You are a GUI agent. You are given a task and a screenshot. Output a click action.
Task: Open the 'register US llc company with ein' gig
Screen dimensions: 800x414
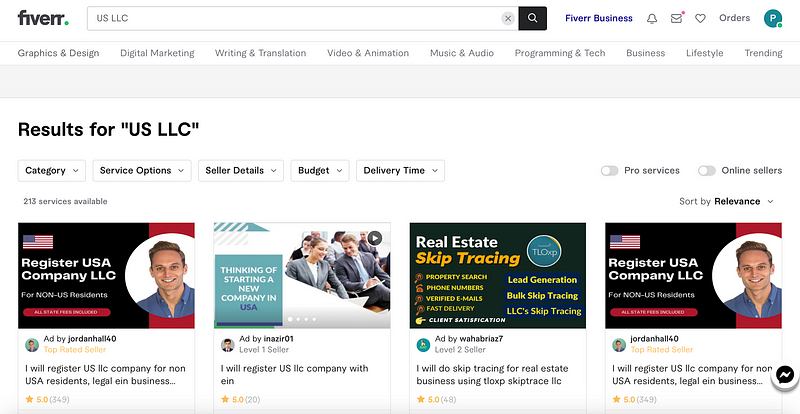coord(294,374)
